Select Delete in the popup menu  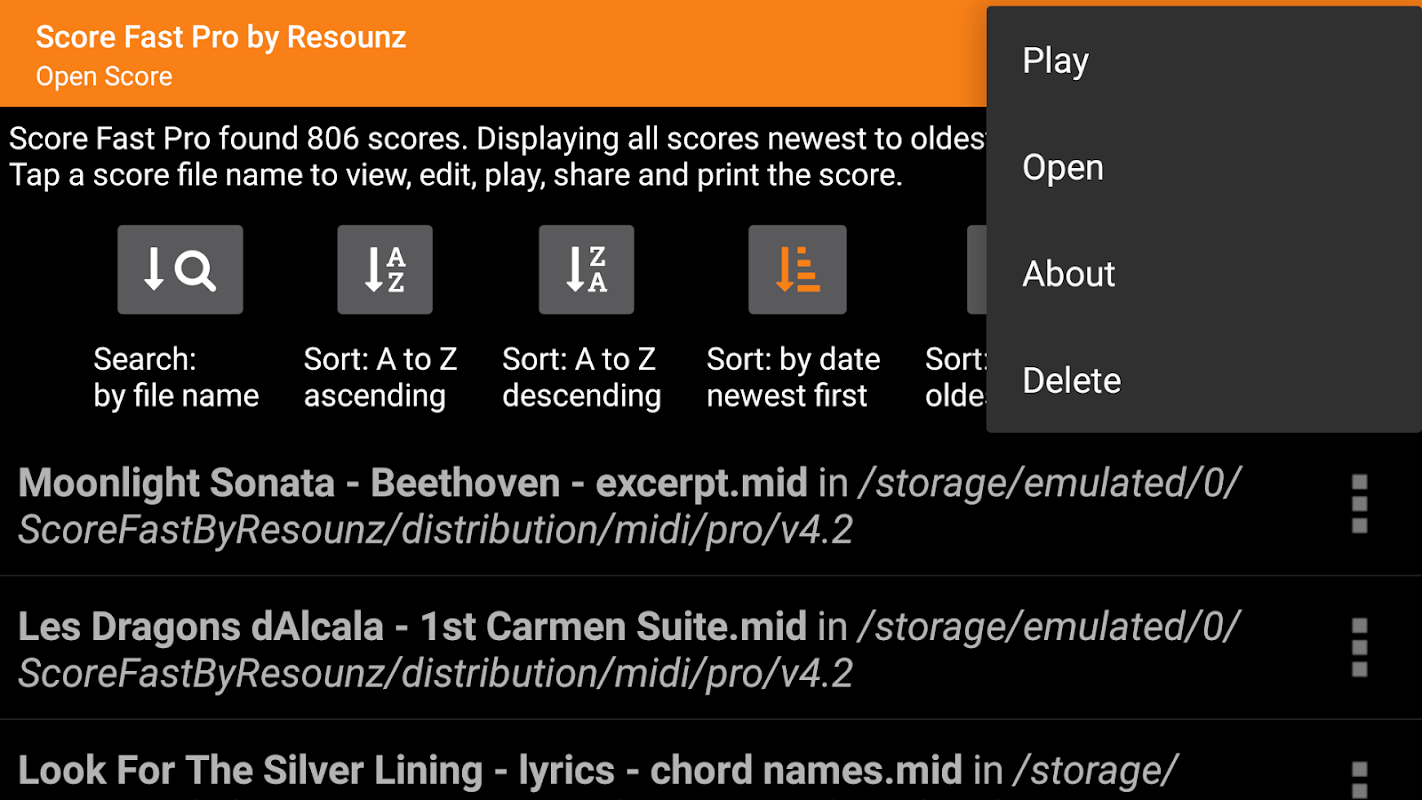(x=1071, y=381)
